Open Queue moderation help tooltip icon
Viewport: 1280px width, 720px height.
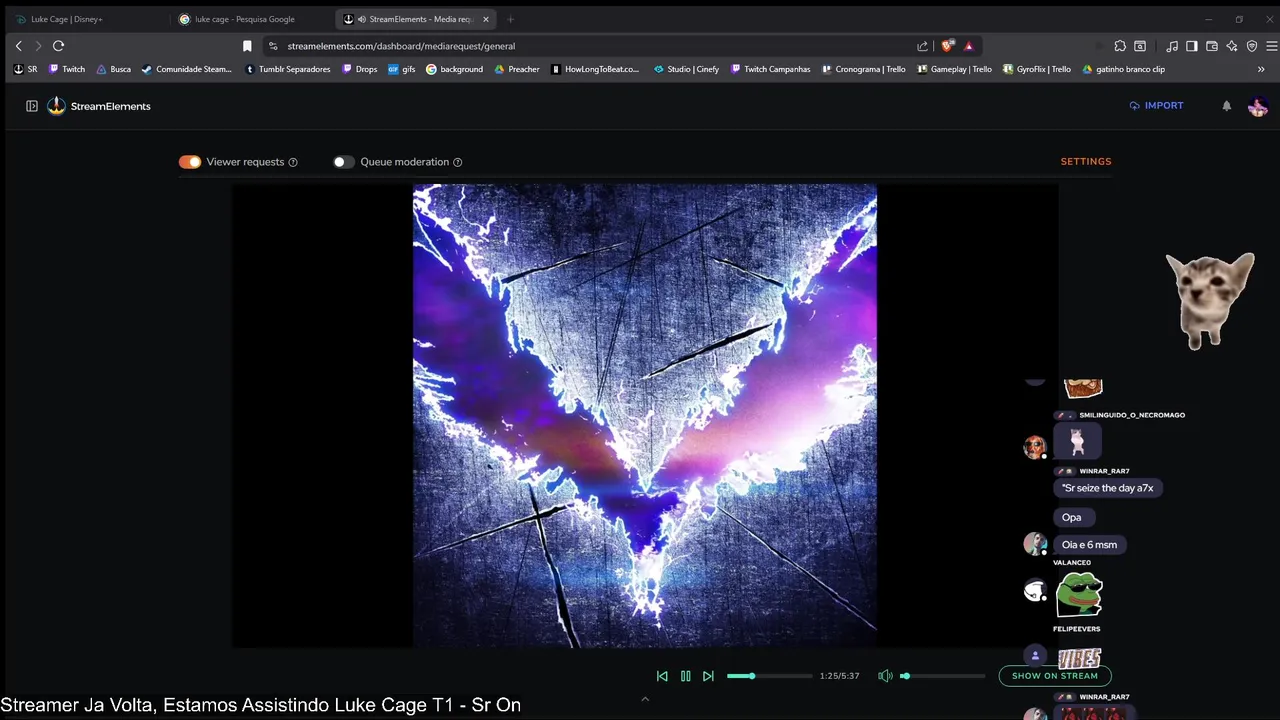(x=458, y=162)
